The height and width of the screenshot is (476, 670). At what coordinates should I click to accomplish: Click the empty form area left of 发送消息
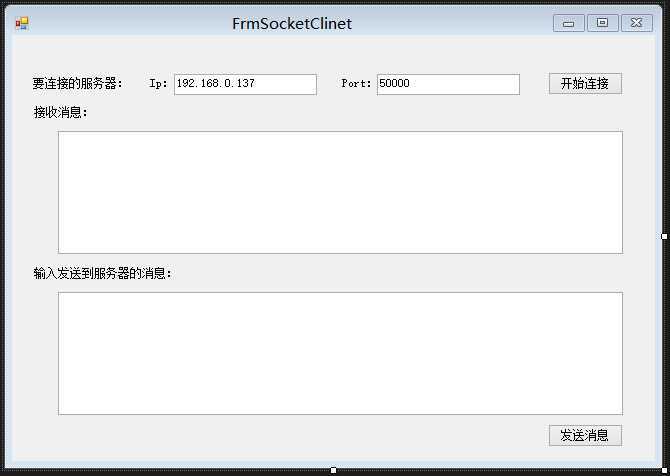(x=300, y=436)
